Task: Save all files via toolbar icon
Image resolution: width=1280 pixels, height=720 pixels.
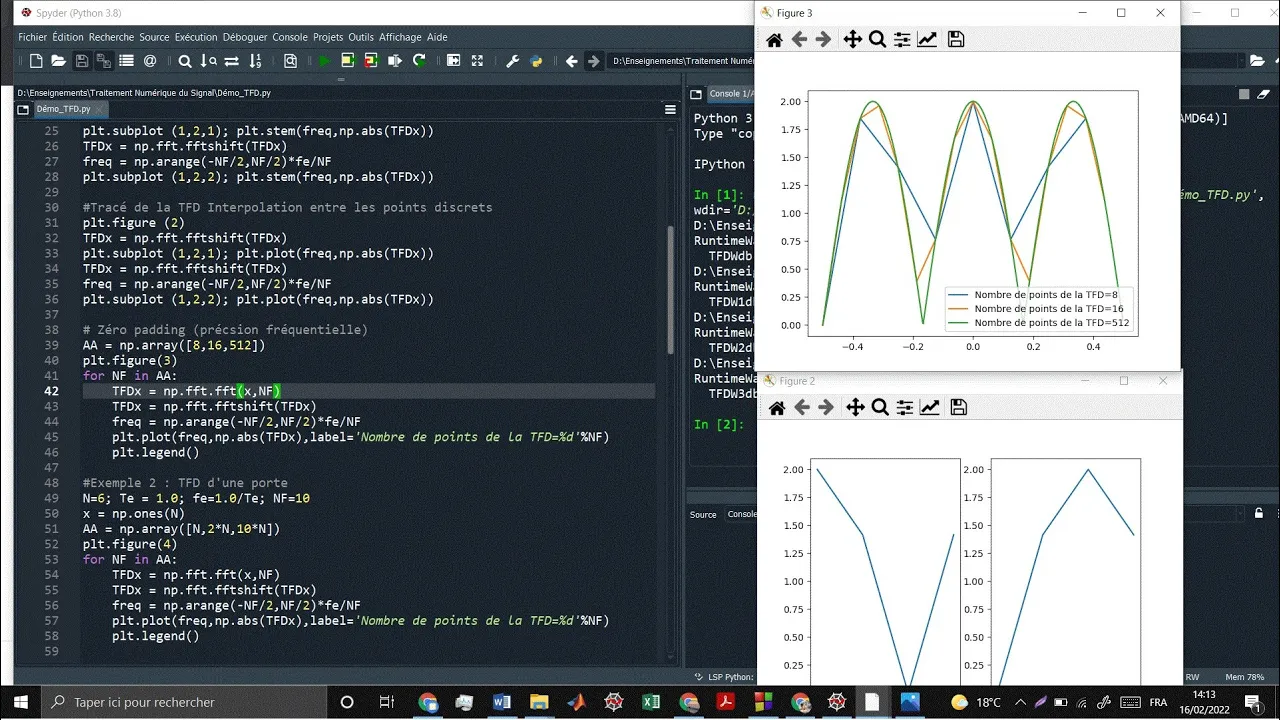Action: click(x=103, y=61)
